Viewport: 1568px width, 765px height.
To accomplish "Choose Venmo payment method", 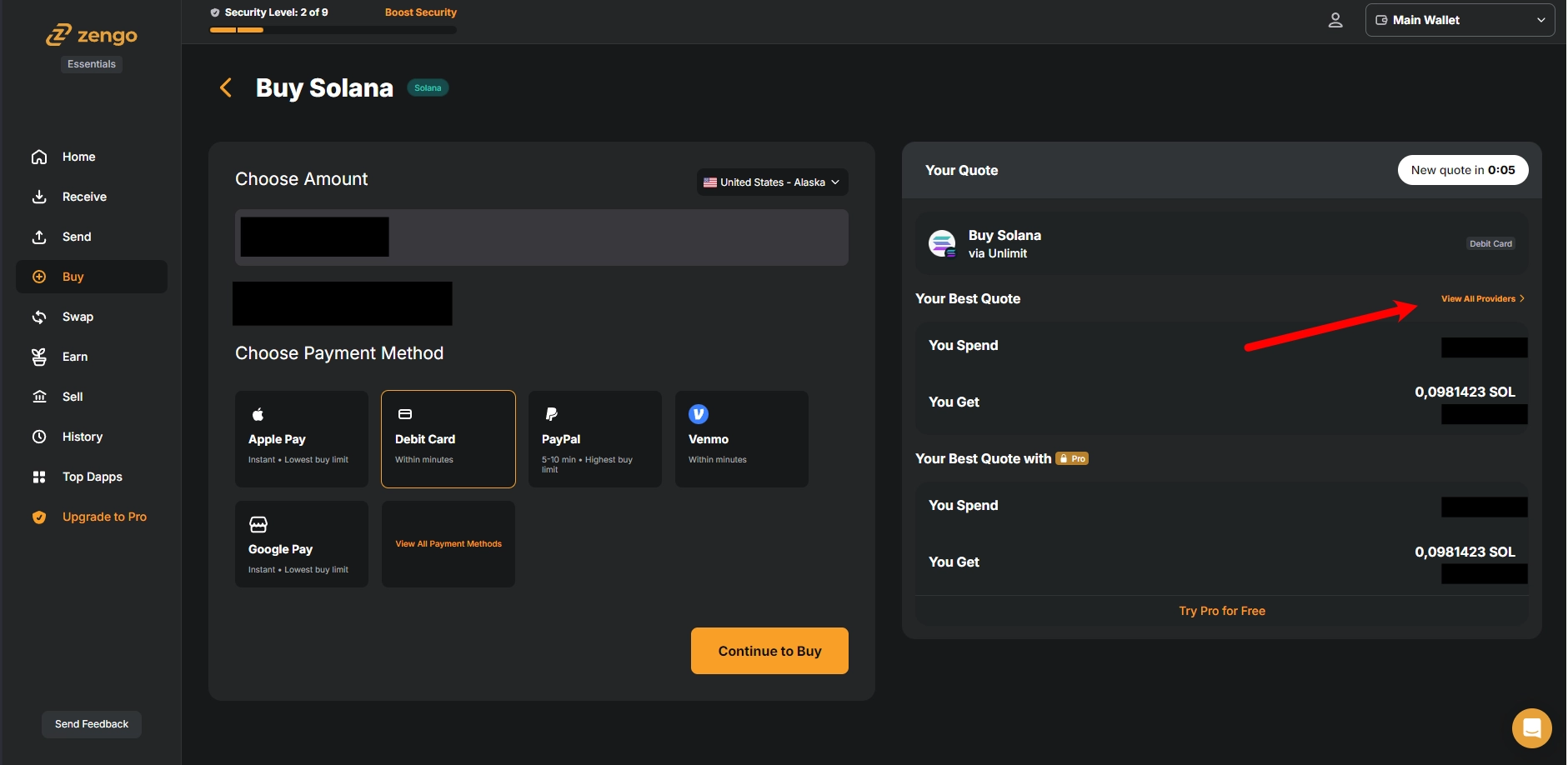I will (x=741, y=439).
